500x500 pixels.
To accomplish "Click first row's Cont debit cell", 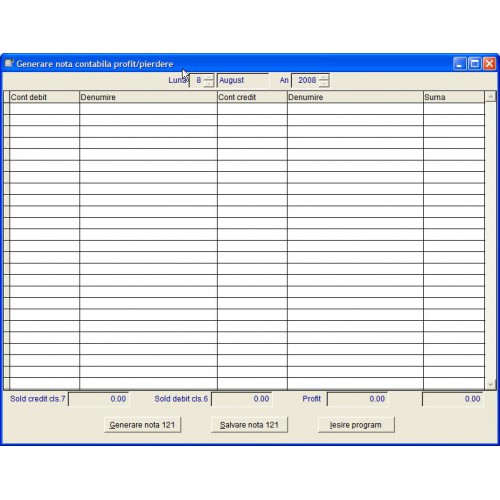I will [x=45, y=109].
